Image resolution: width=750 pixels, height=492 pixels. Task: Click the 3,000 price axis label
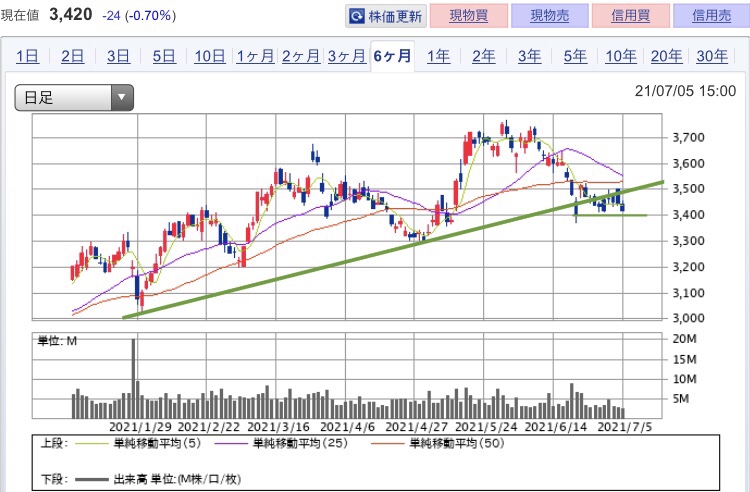[x=688, y=318]
